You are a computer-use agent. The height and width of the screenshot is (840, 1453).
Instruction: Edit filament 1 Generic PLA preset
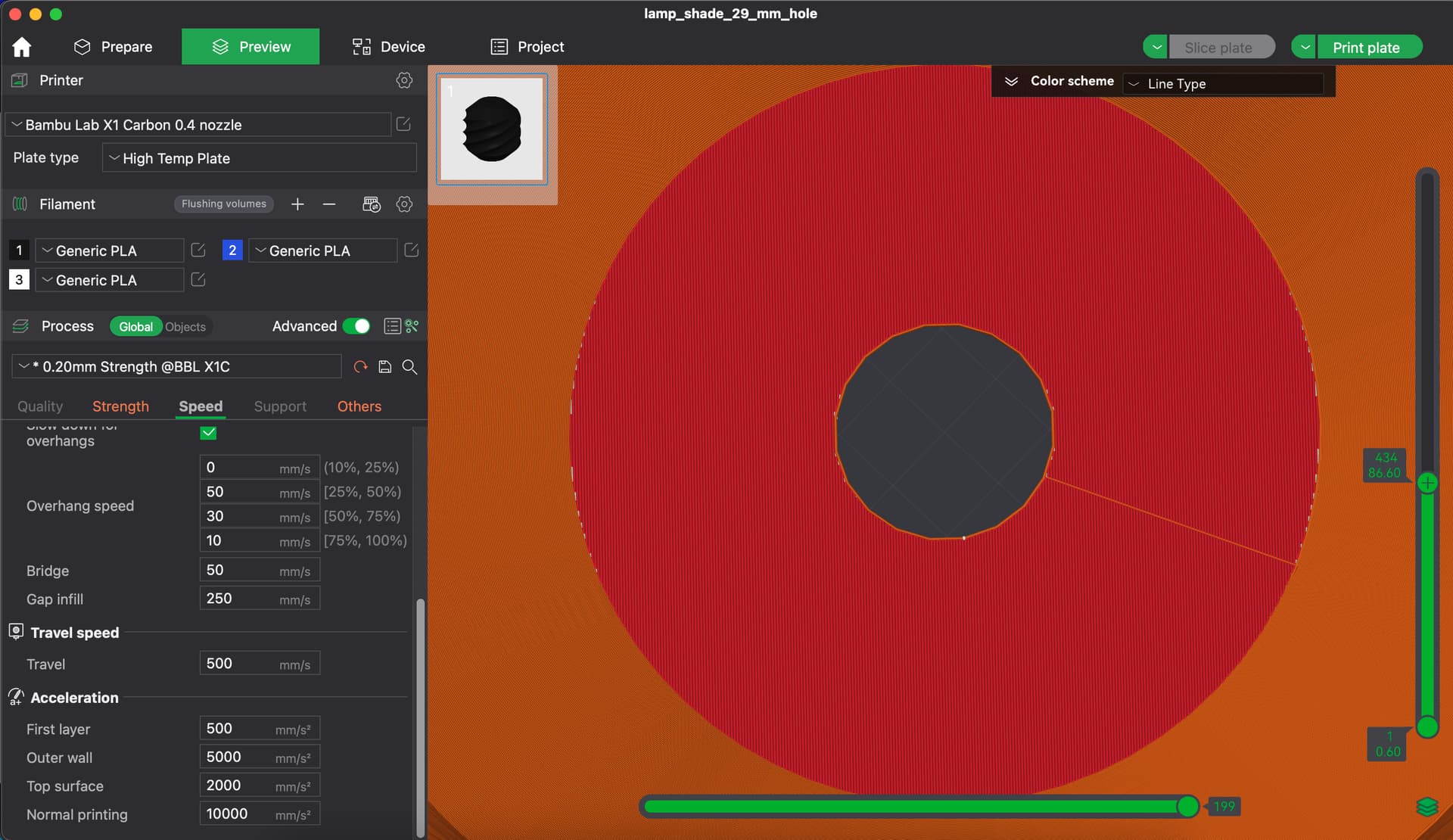[x=198, y=250]
